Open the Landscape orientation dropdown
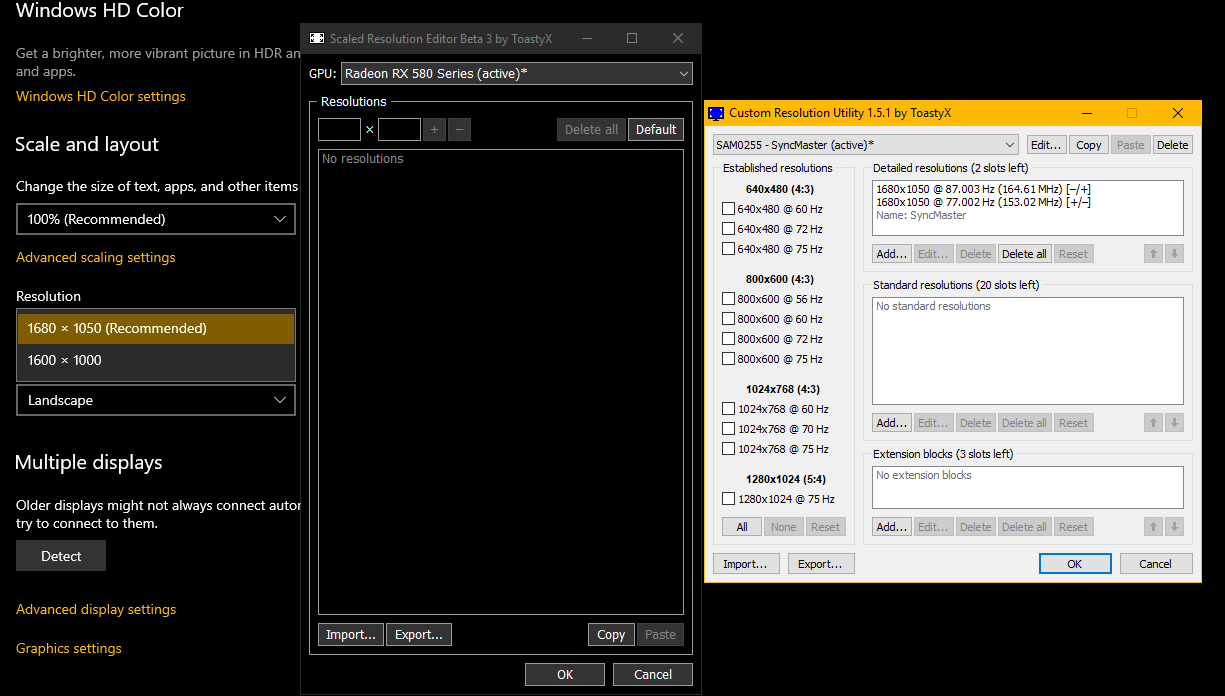The height and width of the screenshot is (696, 1225). pos(156,400)
